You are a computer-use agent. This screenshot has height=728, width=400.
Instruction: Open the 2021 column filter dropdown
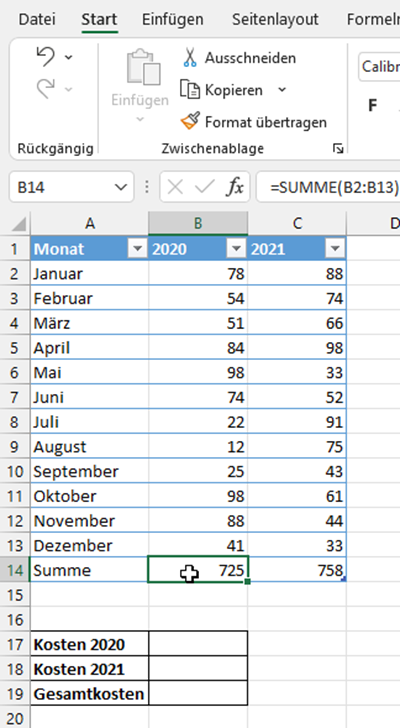click(335, 249)
